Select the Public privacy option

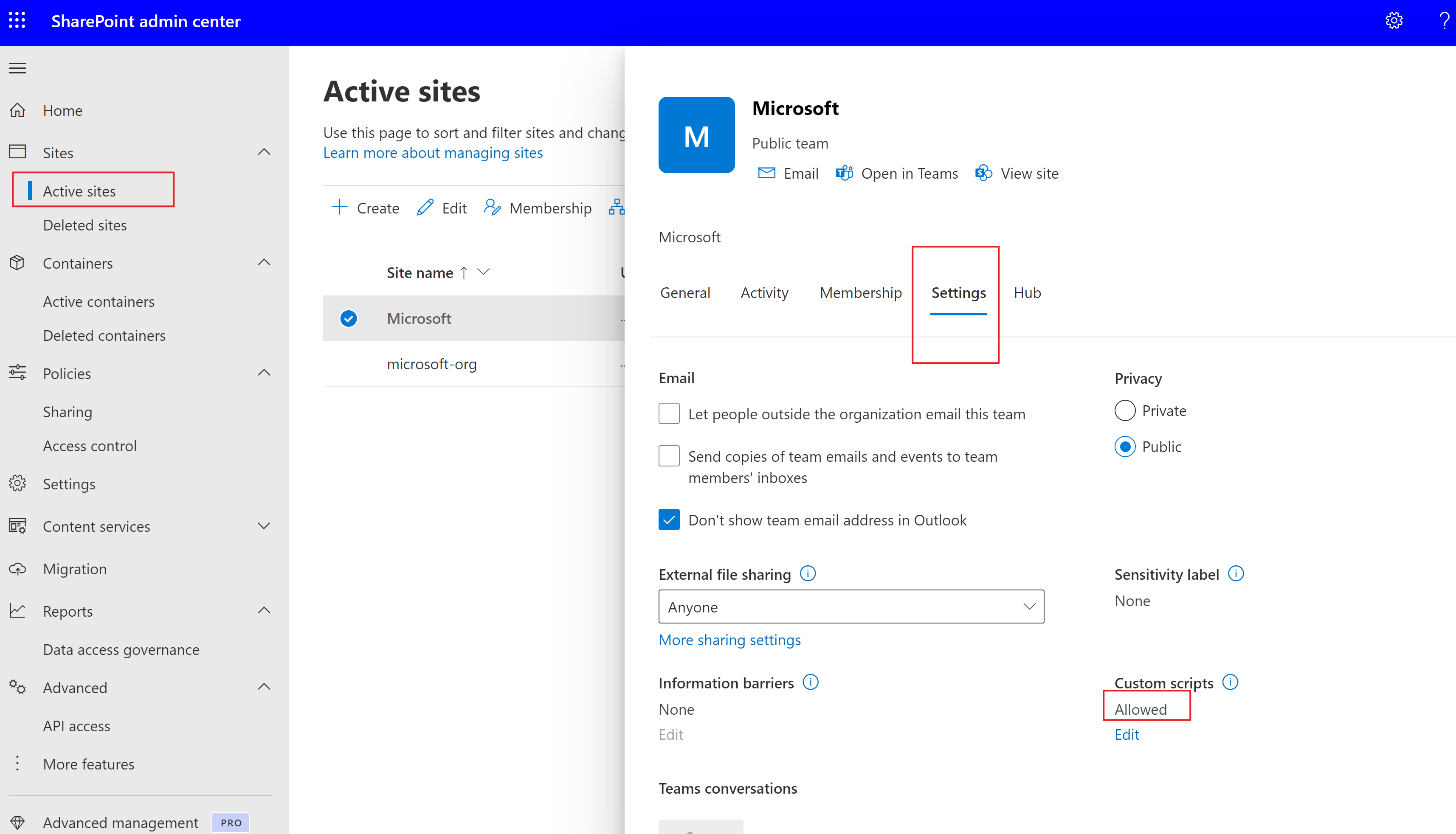point(1125,446)
